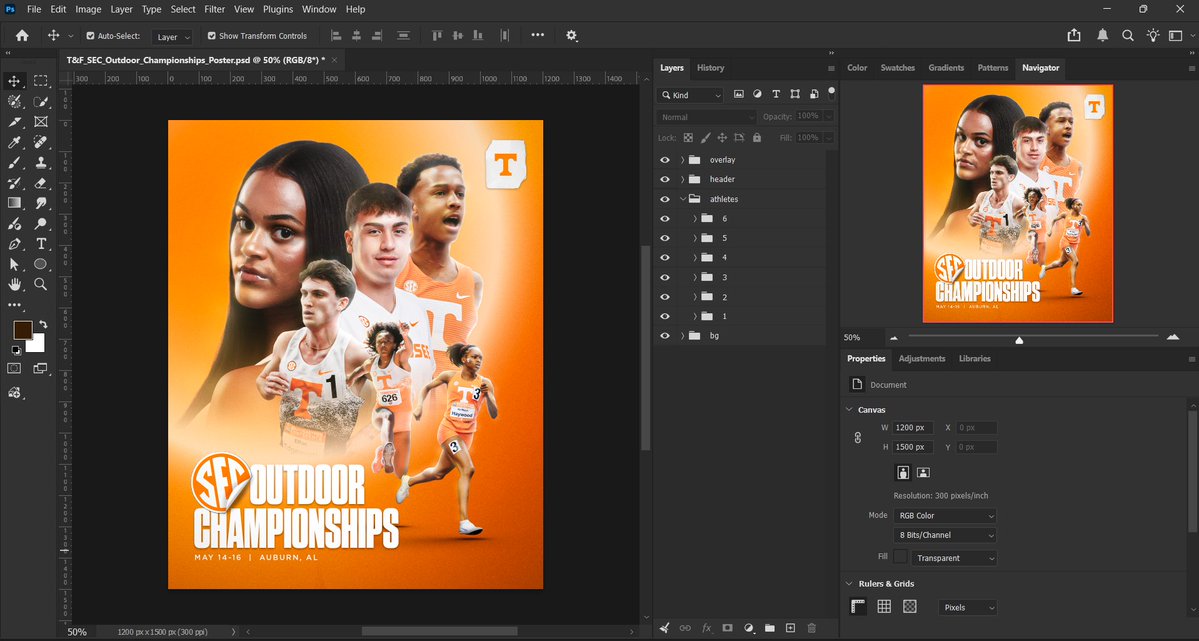Select the Eyedropper tool
1199x641 pixels.
[15, 142]
